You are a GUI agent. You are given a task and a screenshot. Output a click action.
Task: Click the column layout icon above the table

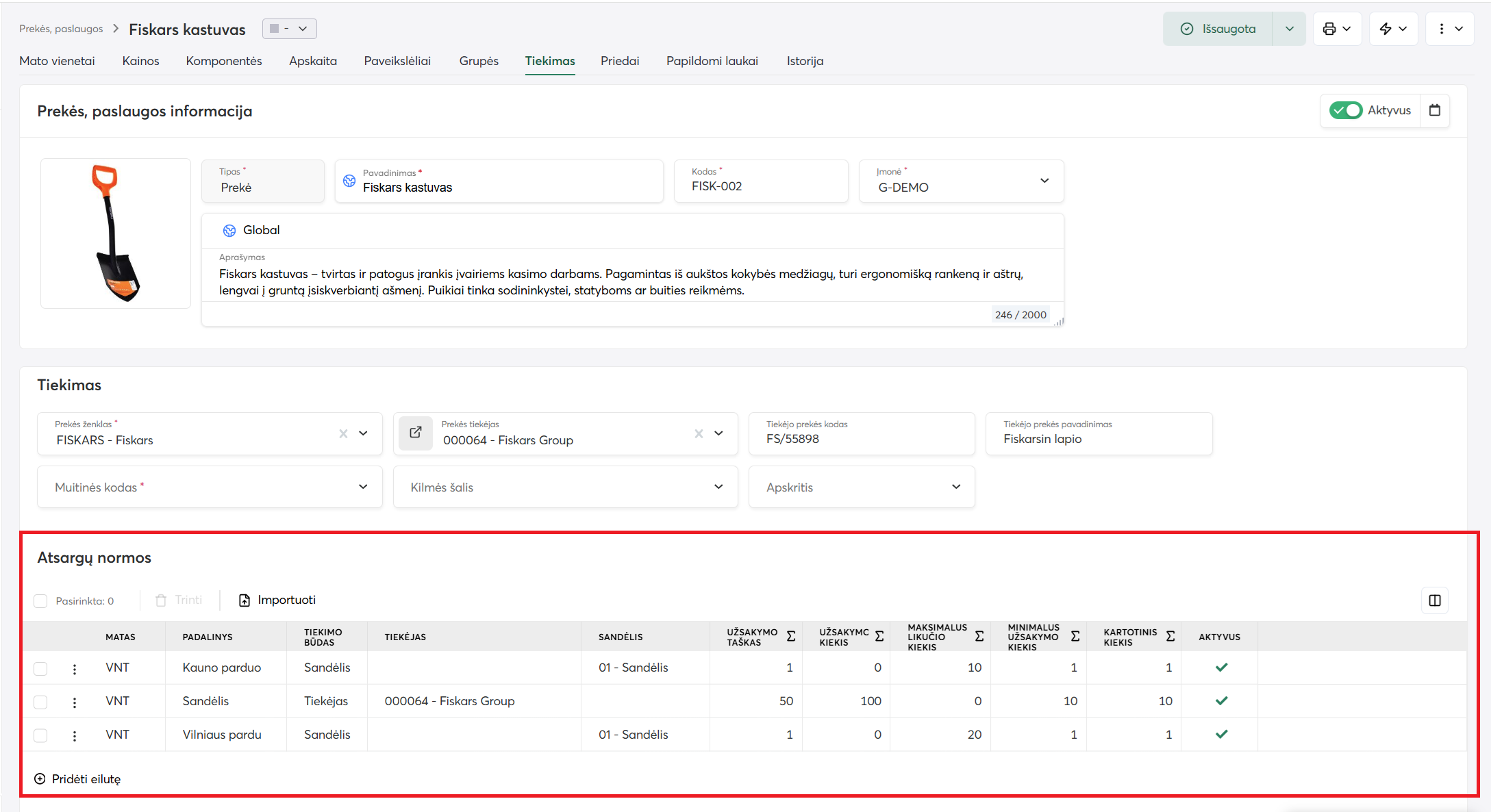click(x=1435, y=600)
